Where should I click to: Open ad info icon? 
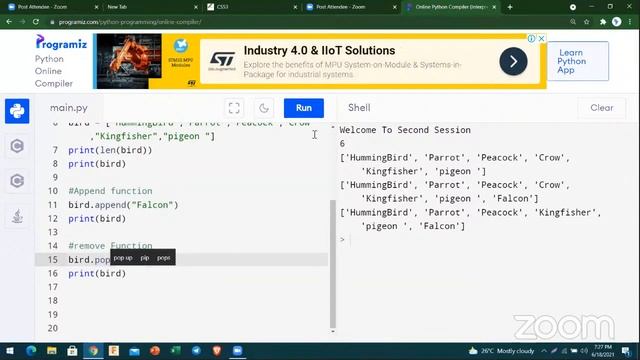tap(531, 38)
